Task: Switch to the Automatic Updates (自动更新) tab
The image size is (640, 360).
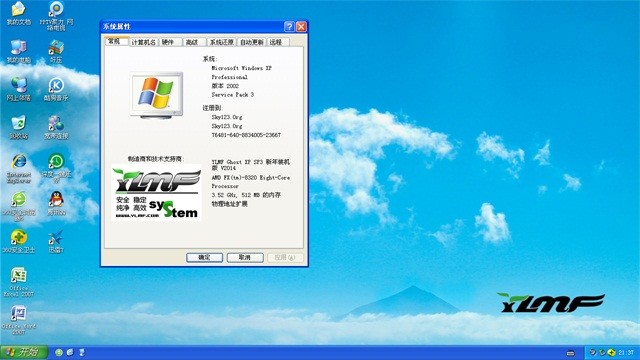Action: (x=251, y=42)
